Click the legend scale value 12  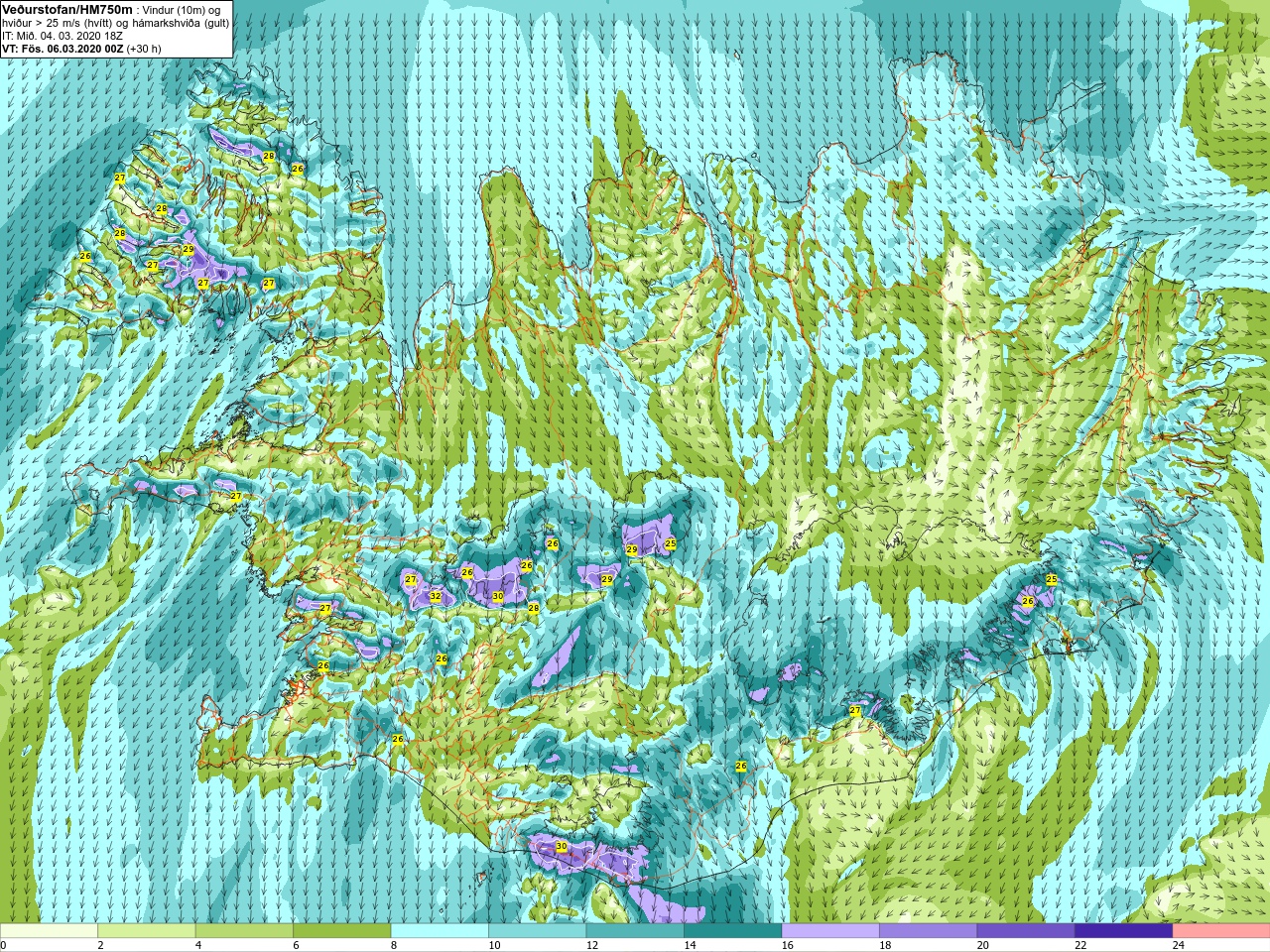coord(592,946)
